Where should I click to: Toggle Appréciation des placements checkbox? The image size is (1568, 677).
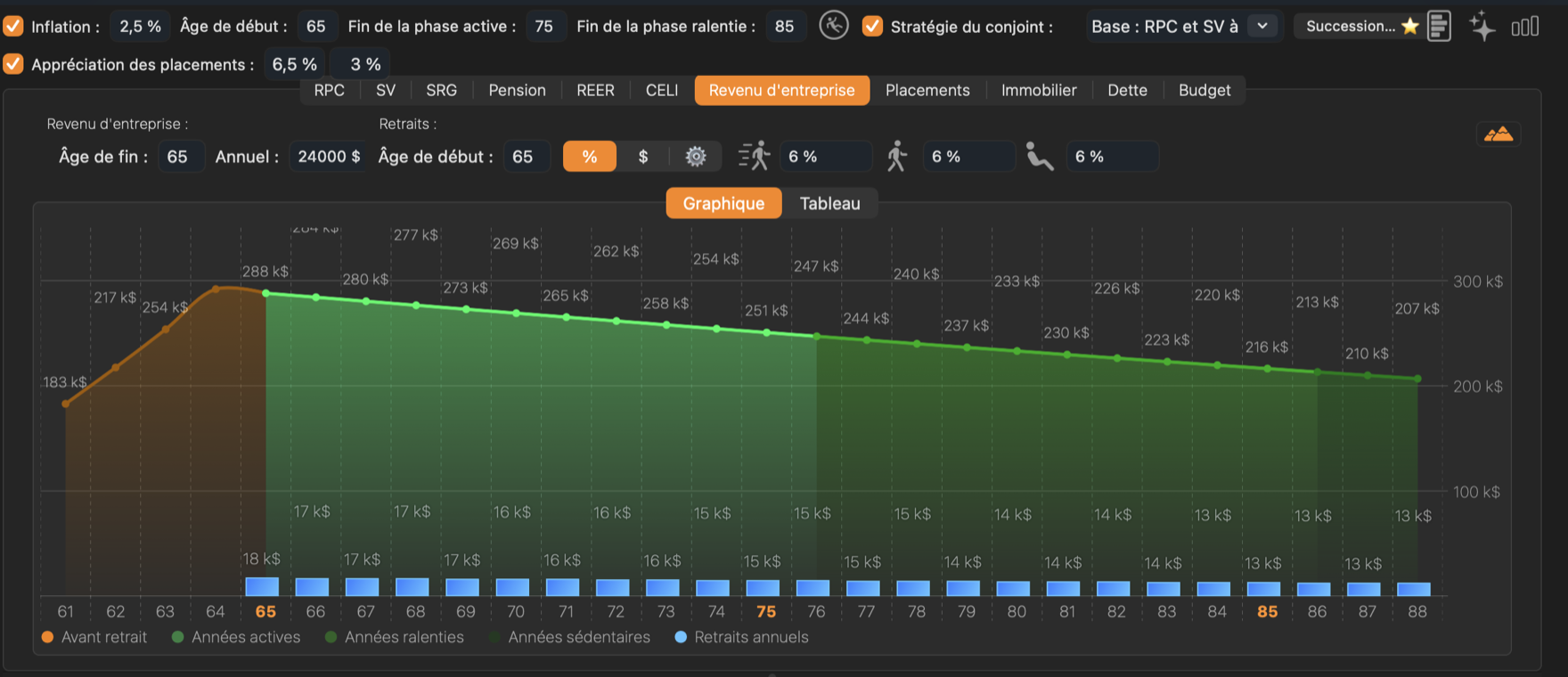coord(13,64)
